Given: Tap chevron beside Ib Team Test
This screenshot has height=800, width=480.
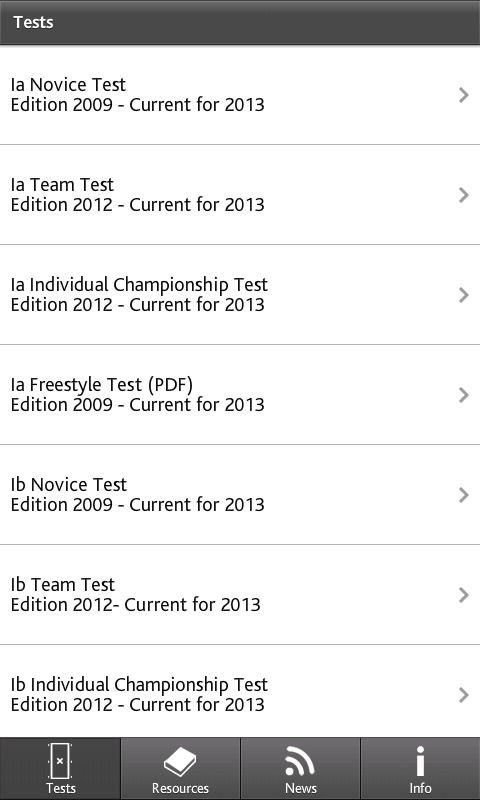Looking at the screenshot, I should tap(464, 595).
